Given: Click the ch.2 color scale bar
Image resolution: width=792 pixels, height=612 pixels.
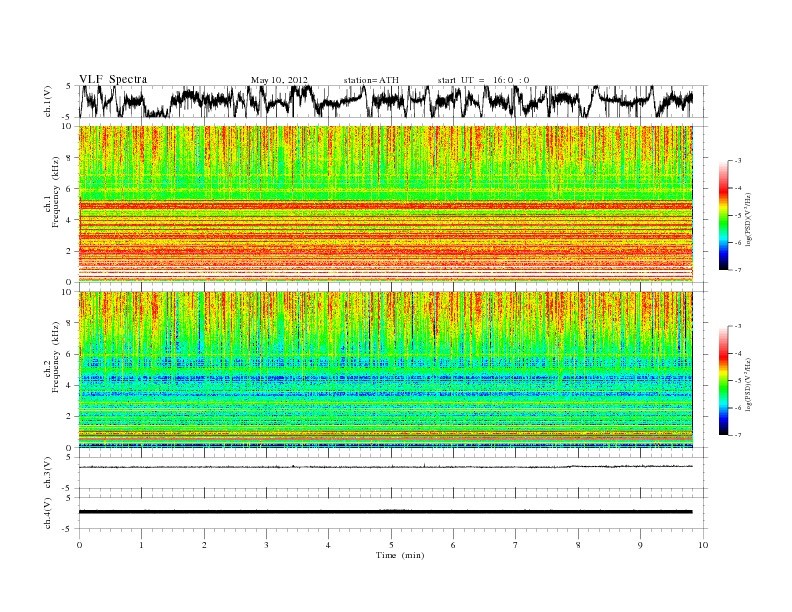Looking at the screenshot, I should [723, 381].
